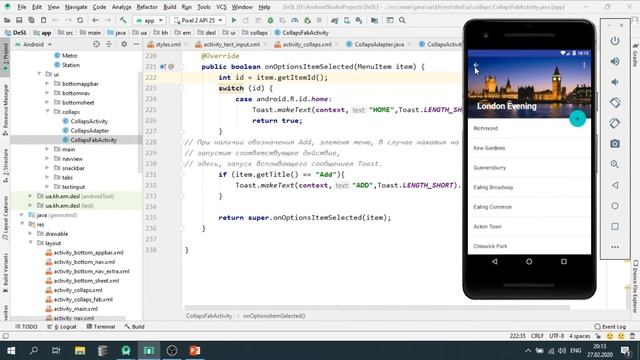The image size is (640, 360).
Task: Expand the snackbar folder
Action: pos(47,168)
